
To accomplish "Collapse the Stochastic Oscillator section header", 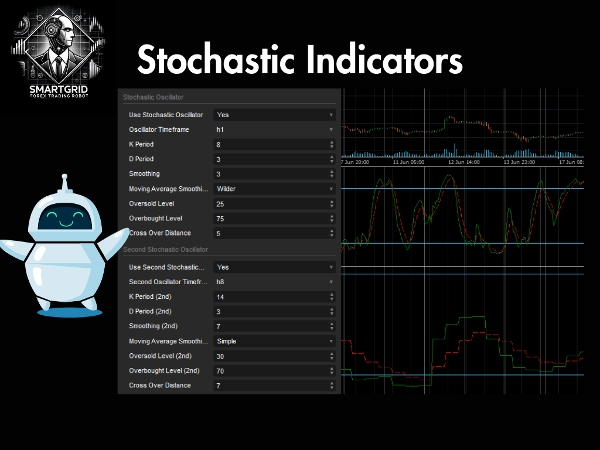I will [159, 98].
